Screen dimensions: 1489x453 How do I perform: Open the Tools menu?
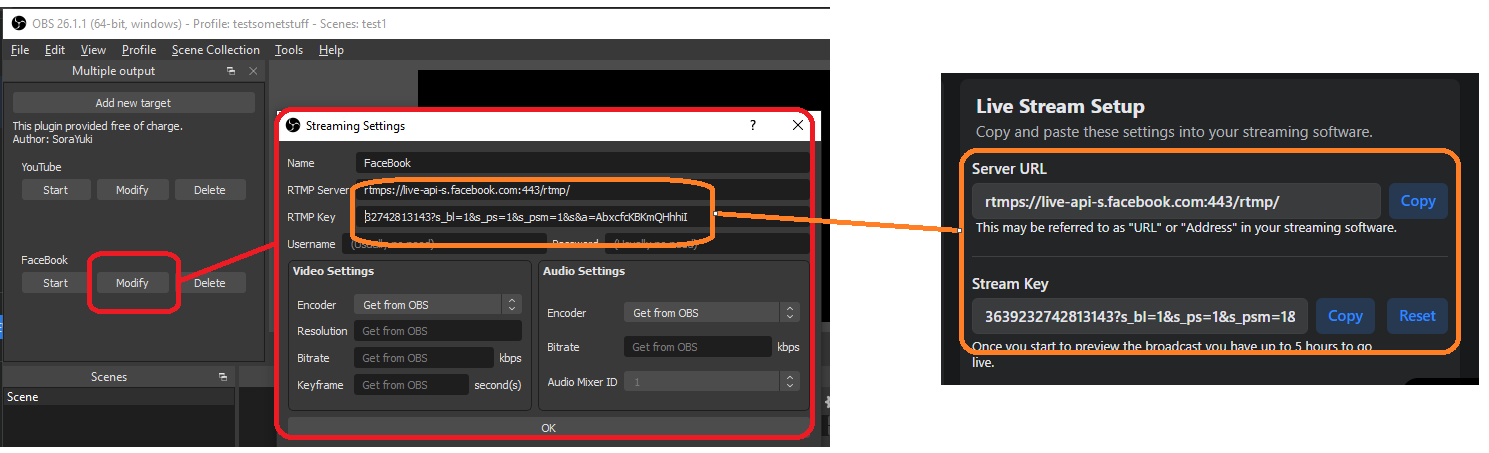pos(289,50)
